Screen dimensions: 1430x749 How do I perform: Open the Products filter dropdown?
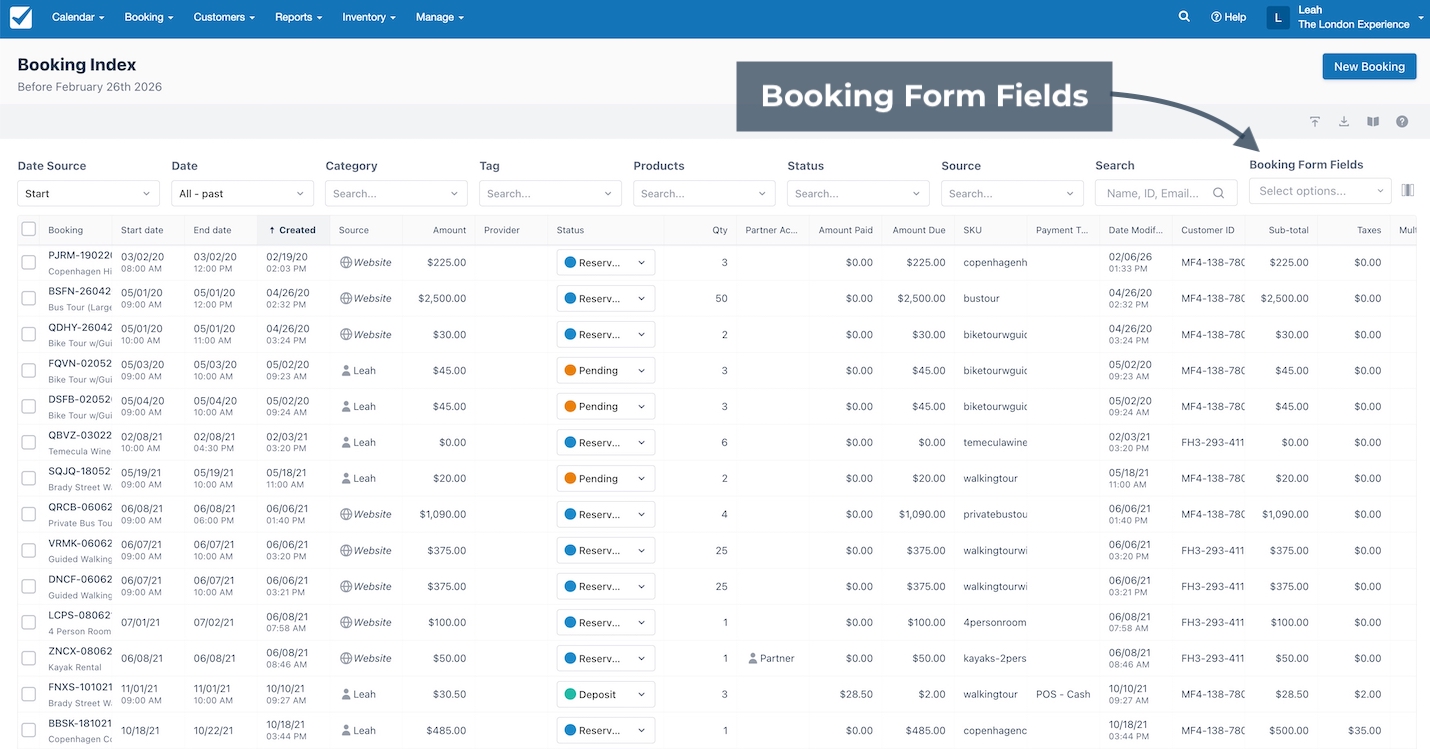(704, 193)
